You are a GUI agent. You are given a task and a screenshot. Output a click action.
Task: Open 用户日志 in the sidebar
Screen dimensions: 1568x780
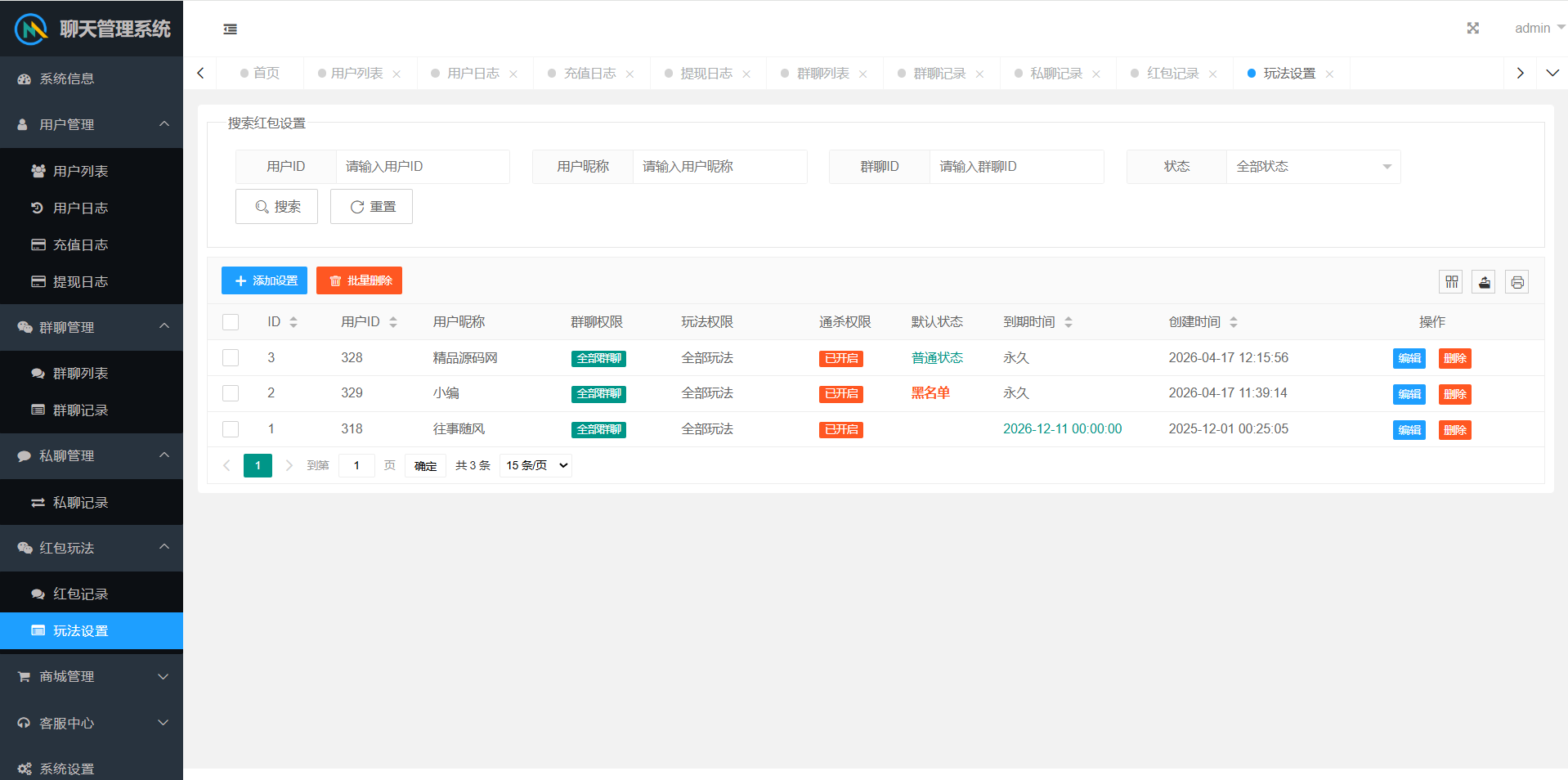[80, 208]
